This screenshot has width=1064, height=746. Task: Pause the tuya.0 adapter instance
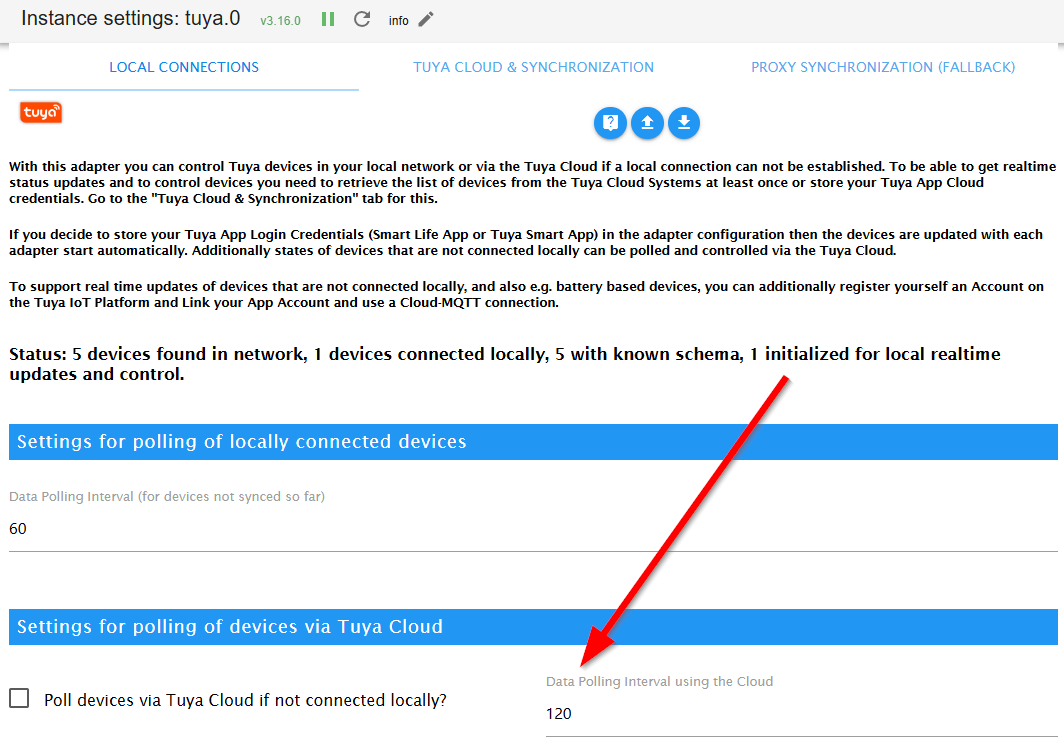(x=328, y=19)
